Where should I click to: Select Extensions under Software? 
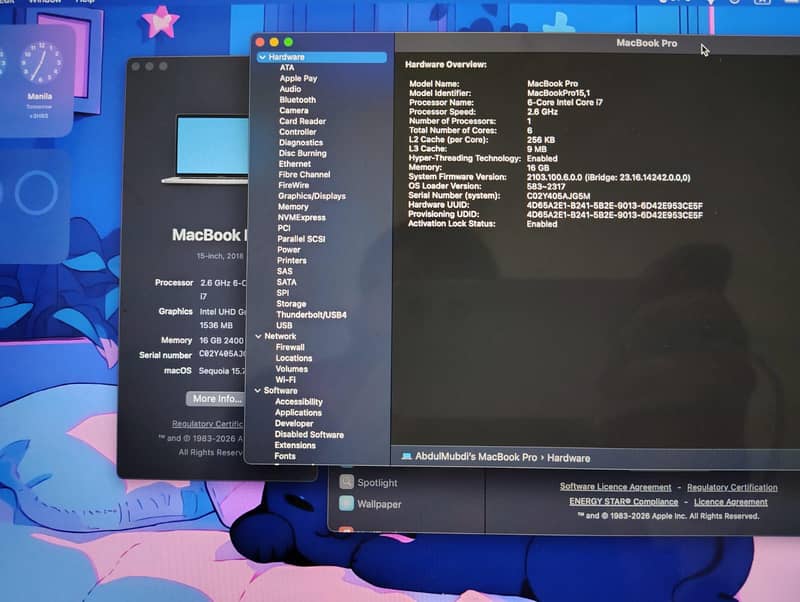(x=295, y=445)
